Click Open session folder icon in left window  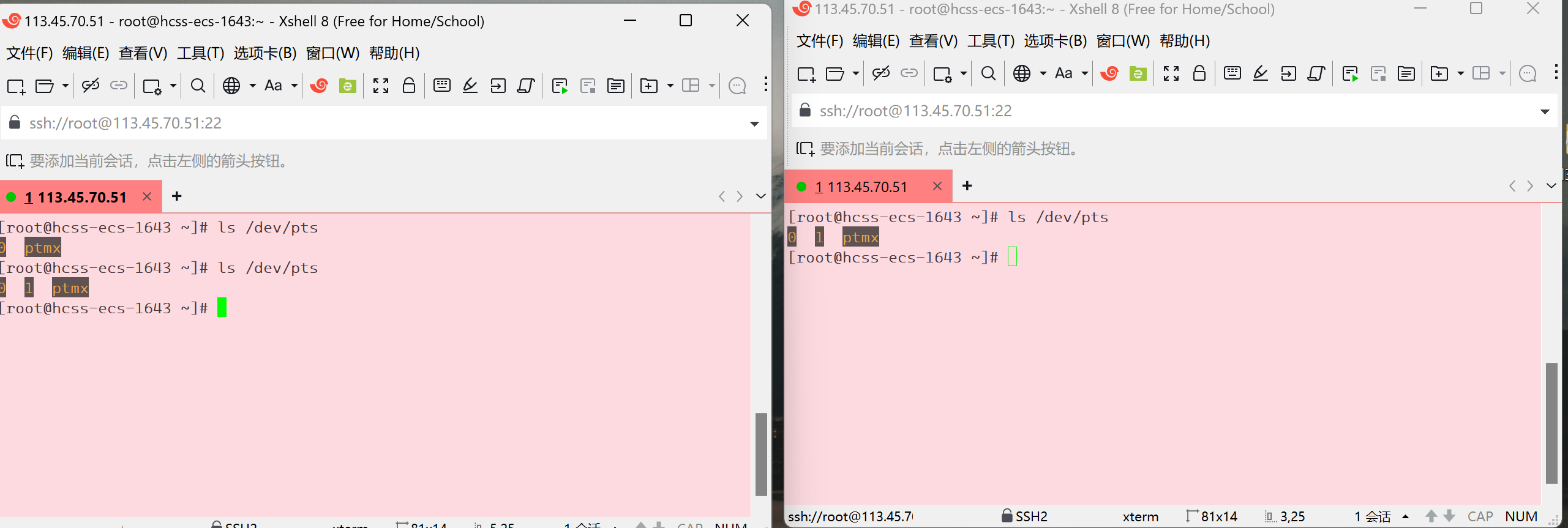45,86
